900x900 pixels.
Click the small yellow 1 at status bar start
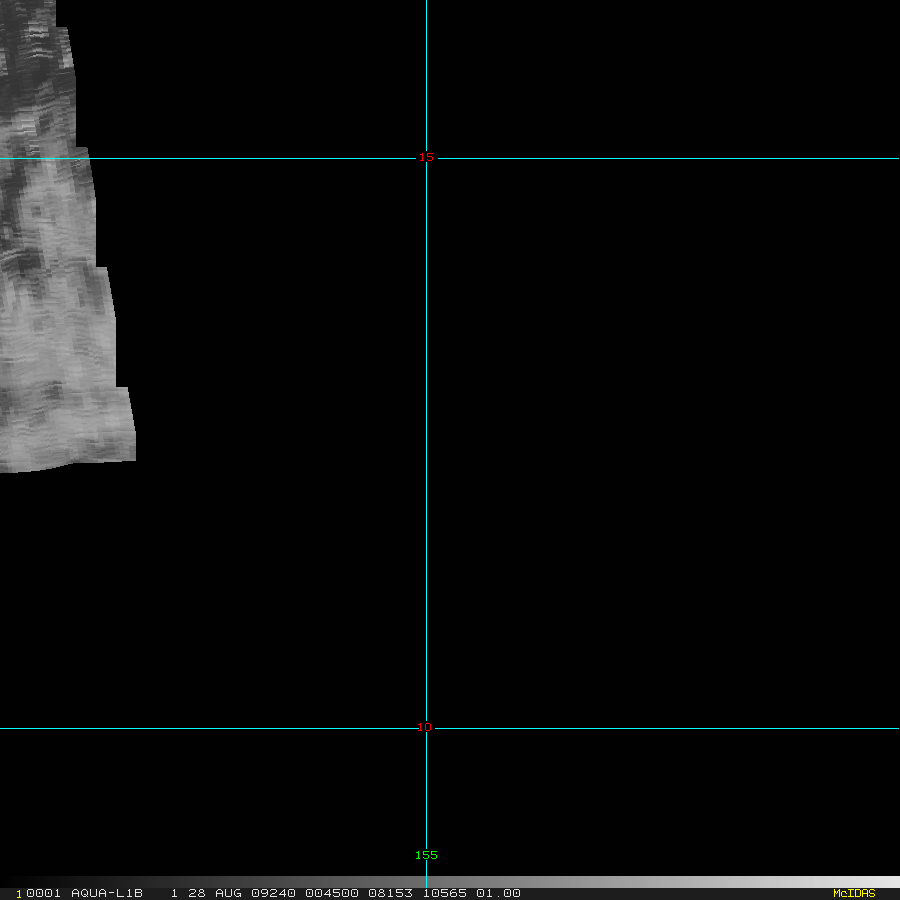pyautogui.click(x=18, y=894)
